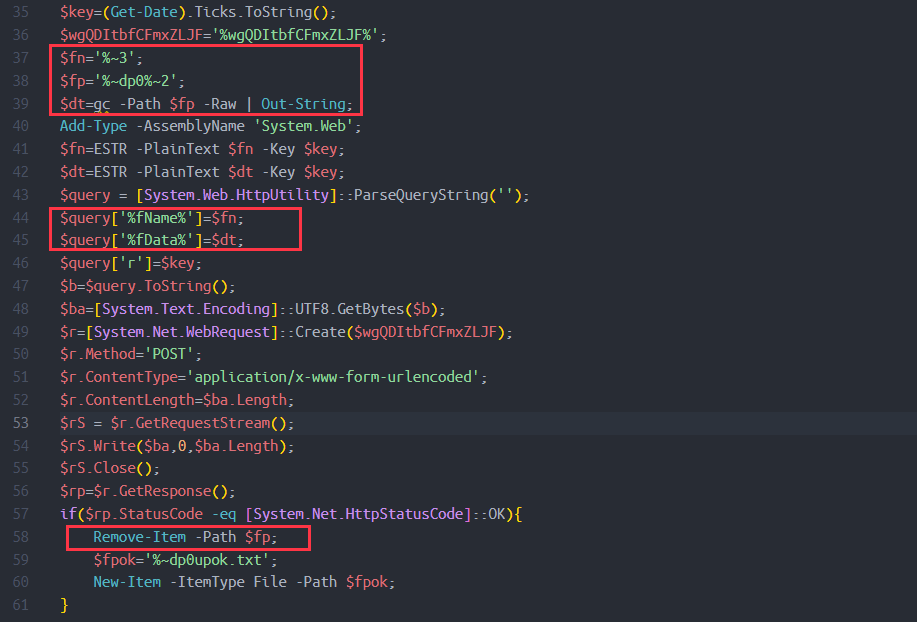Screen dimensions: 917x622
Task: Click GetRequestStream on line 53
Action: pos(203,423)
